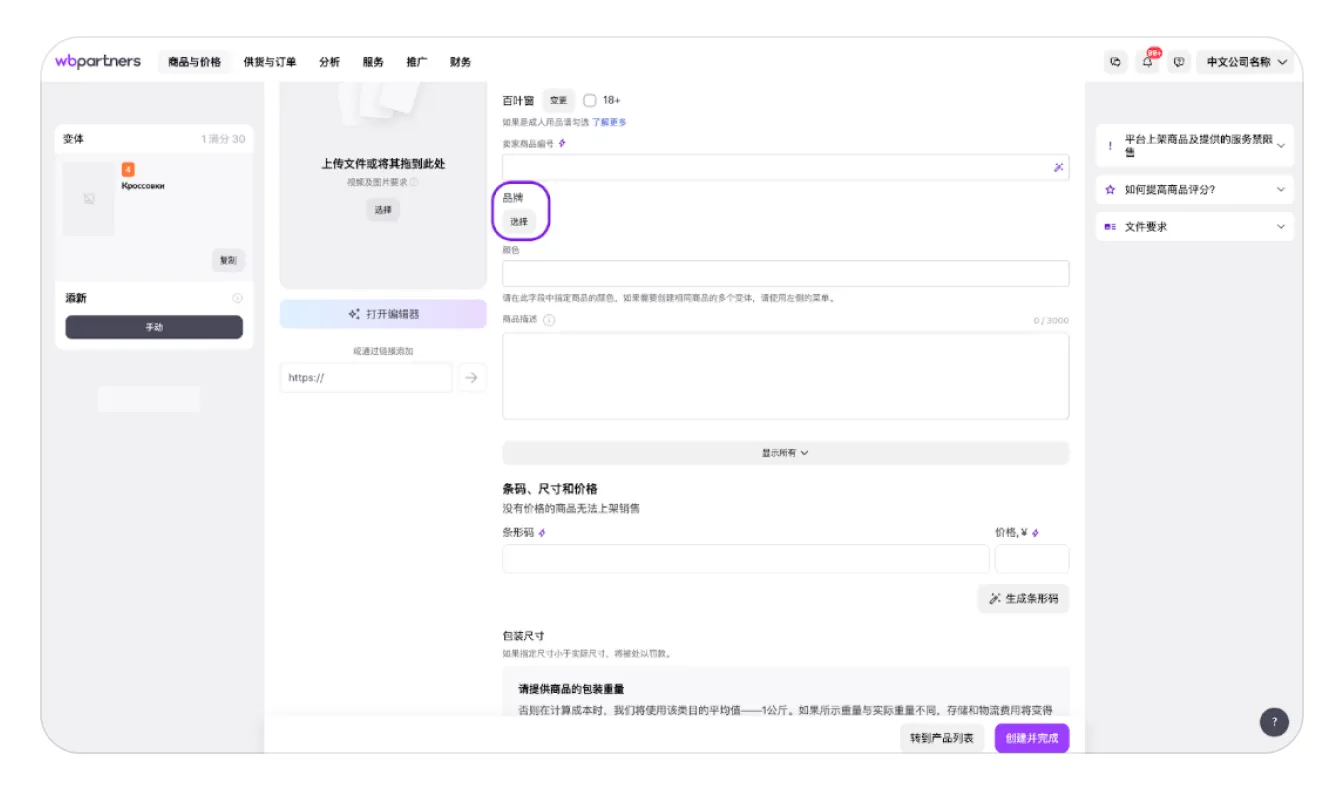Expand the 显示所有 section
Viewport: 1344px width, 790px height.
(x=786, y=452)
